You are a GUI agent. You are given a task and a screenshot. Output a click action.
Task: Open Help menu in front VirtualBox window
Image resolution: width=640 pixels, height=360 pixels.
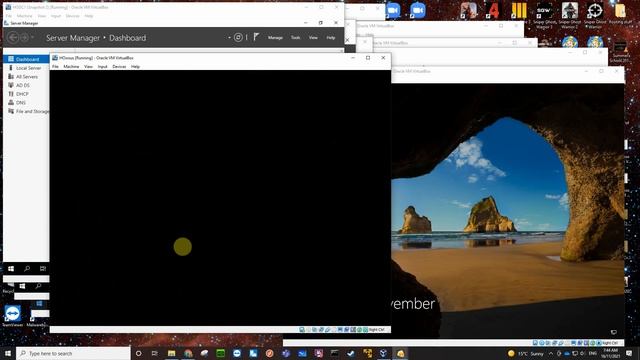[x=135, y=67]
